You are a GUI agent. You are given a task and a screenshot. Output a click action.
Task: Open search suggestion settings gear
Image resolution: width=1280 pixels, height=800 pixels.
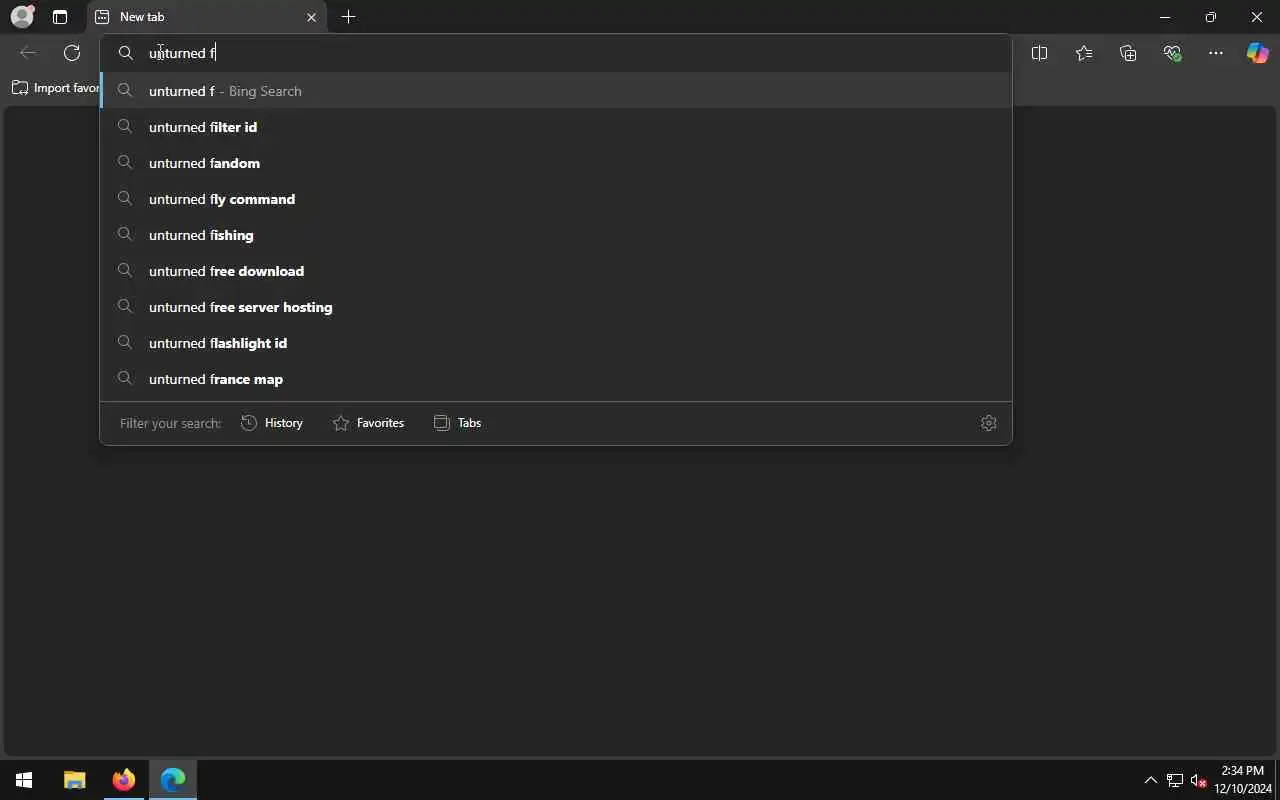(x=989, y=423)
